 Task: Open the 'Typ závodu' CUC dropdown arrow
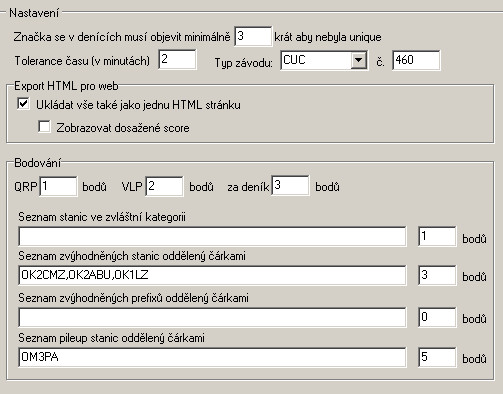[359, 60]
